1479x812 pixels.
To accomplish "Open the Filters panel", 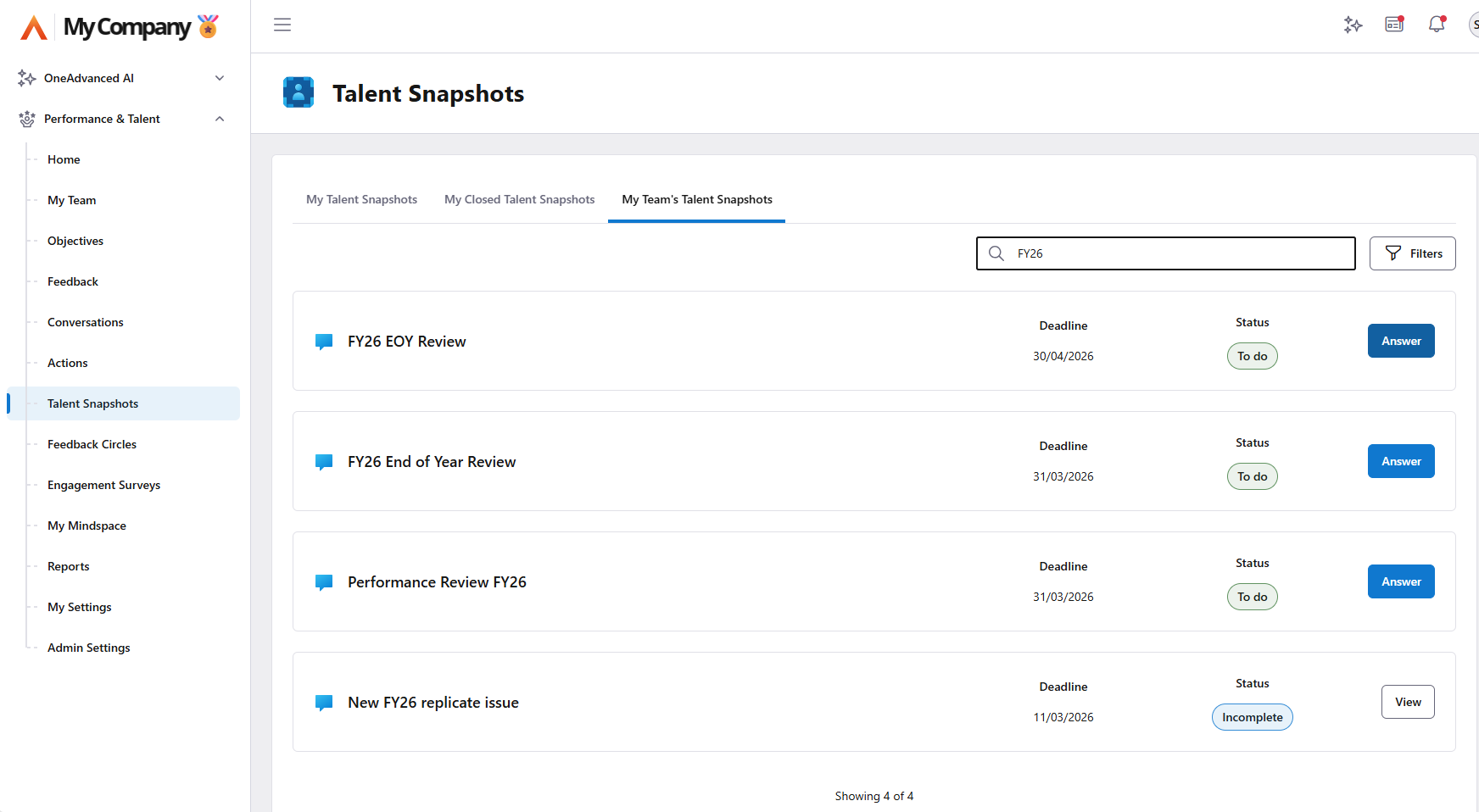I will point(1412,253).
